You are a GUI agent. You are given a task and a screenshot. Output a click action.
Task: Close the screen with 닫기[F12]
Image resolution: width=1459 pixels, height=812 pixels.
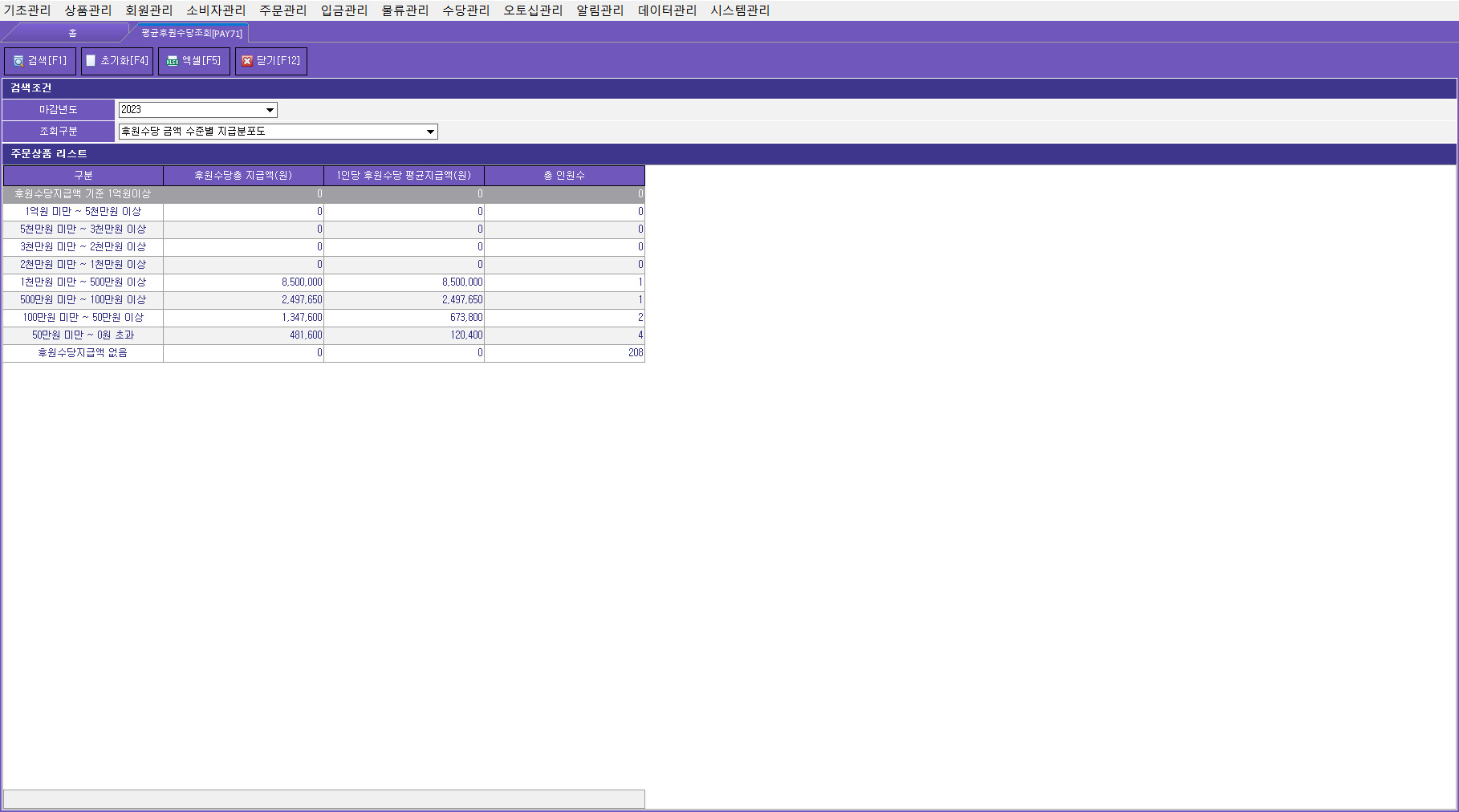click(271, 61)
